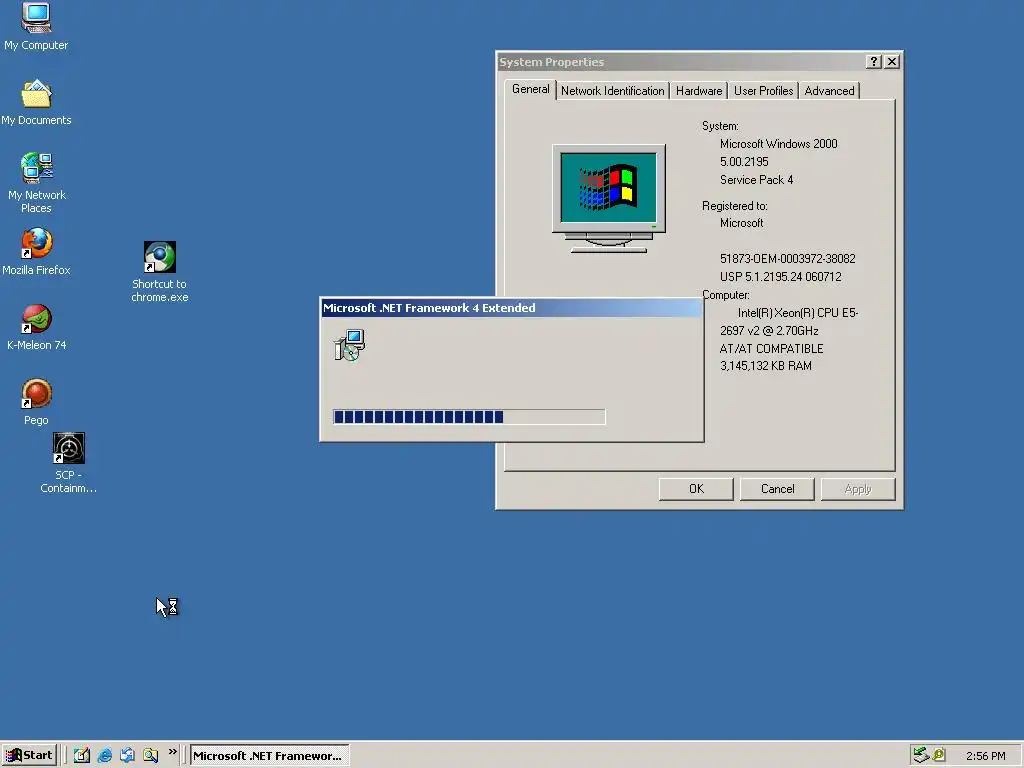
Task: Expand the quick launch overflow chevron
Action: [172, 752]
